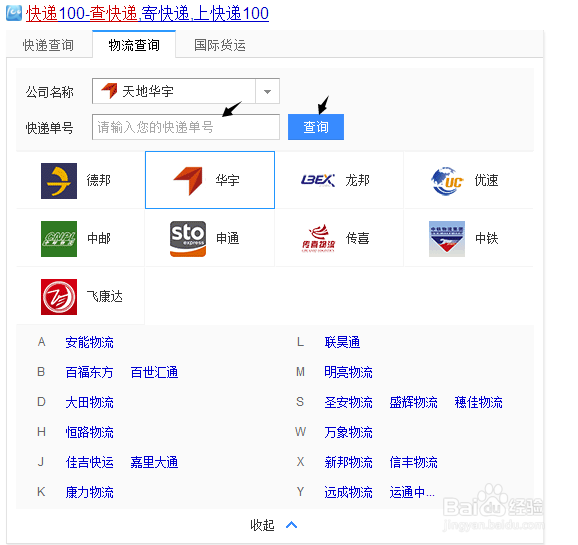Focus the 快递单号 input field
This screenshot has width=578, height=545.
coord(185,127)
